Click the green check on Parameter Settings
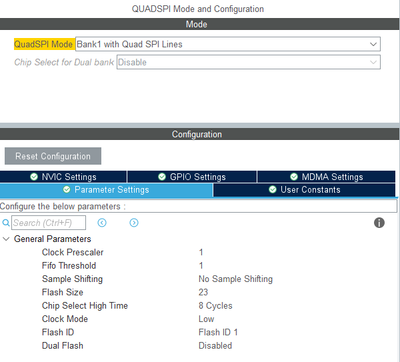The image size is (400, 362). click(67, 190)
